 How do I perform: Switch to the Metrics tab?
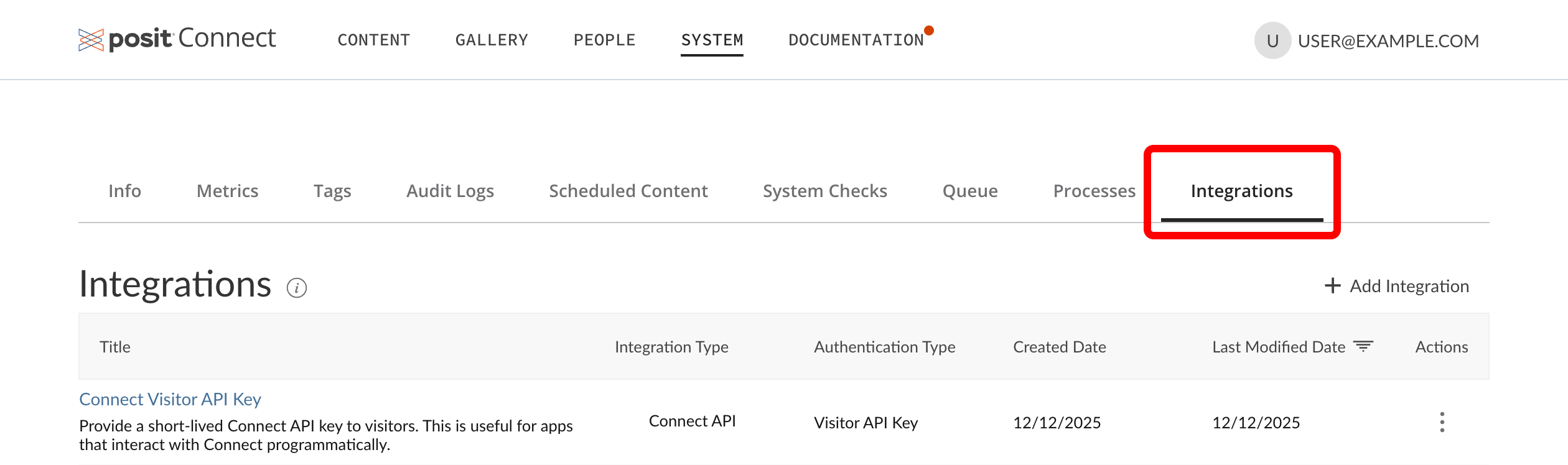[227, 191]
